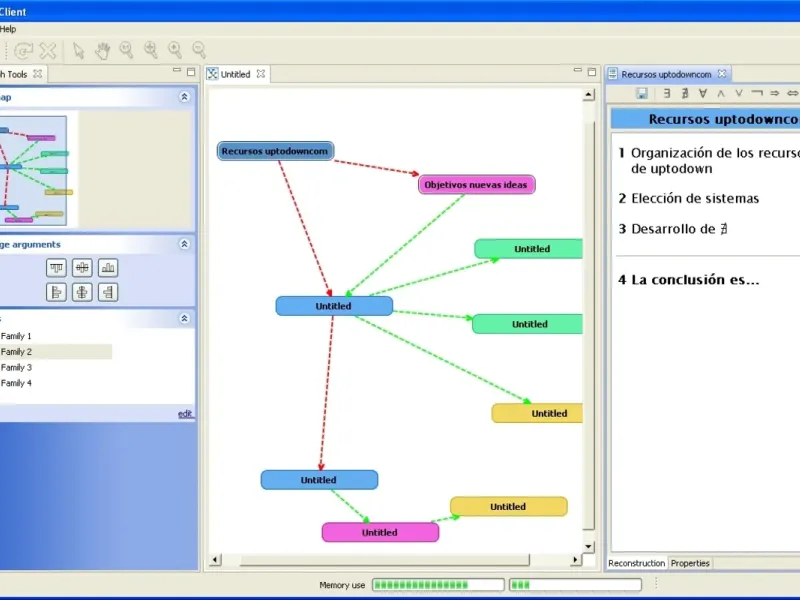Viewport: 800px width, 600px height.
Task: Click the graph canvas horizontal scrollbar thumb
Action: tap(385, 560)
